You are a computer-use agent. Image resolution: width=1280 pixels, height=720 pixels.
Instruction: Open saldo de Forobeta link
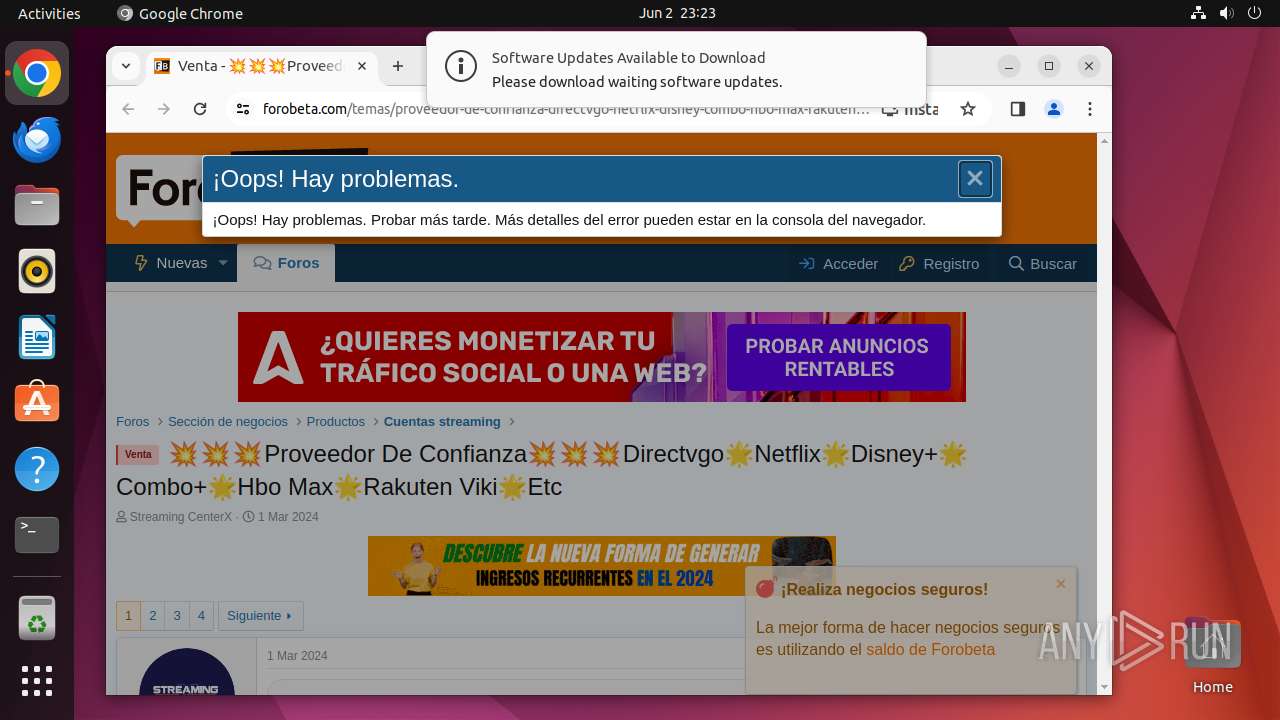point(930,650)
